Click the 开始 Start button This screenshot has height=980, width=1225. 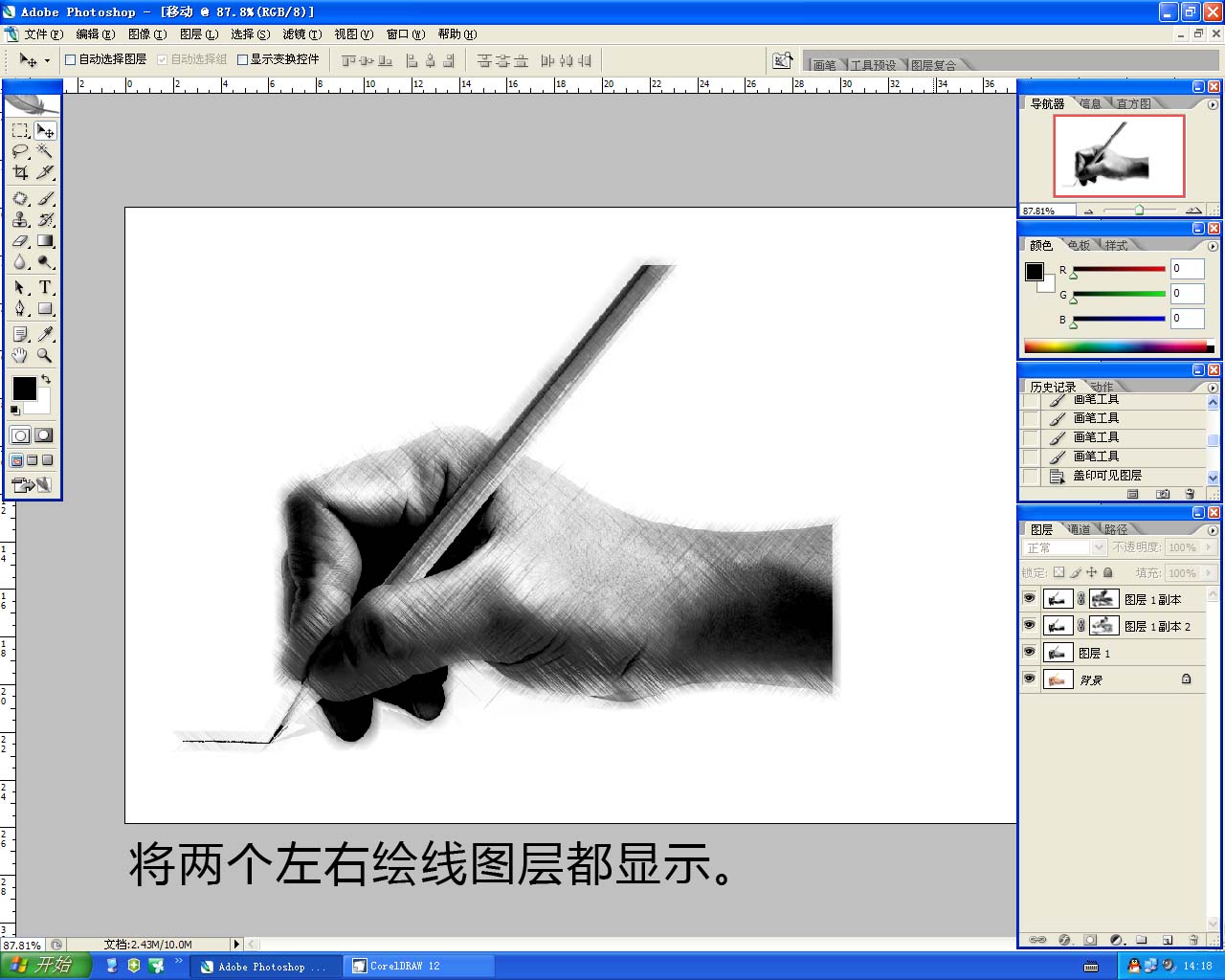tap(45, 966)
